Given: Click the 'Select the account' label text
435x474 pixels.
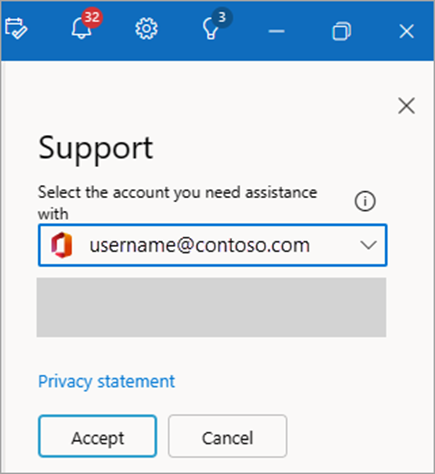Looking at the screenshot, I should [177, 203].
